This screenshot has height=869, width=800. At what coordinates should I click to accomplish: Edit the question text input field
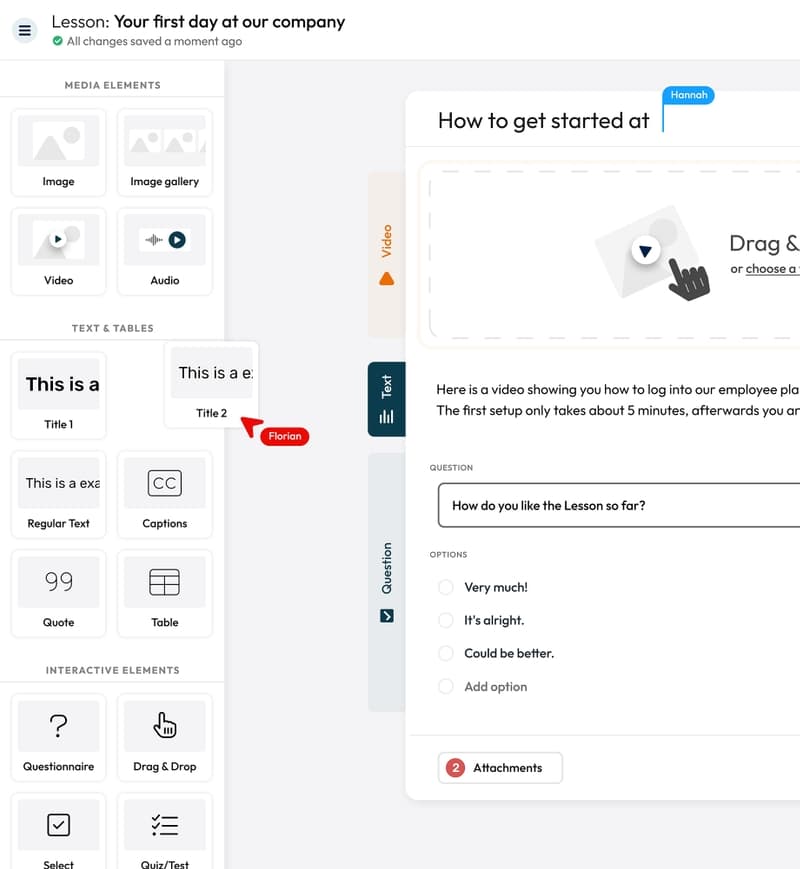pyautogui.click(x=620, y=505)
